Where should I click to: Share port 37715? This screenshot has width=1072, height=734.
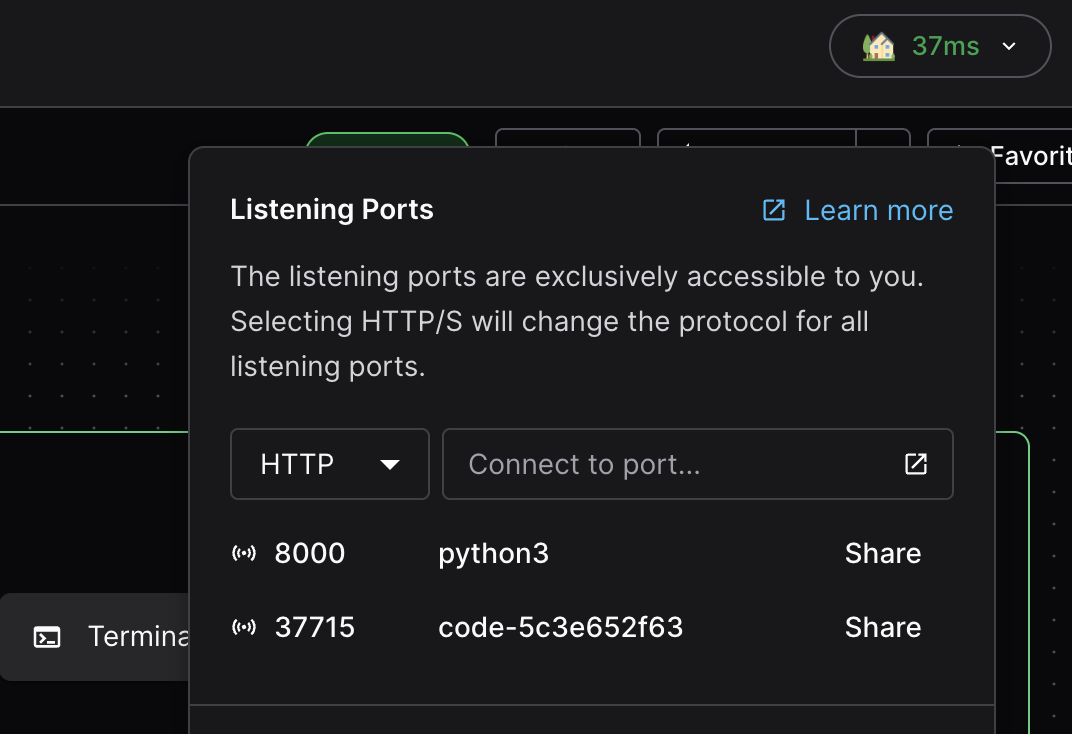coord(883,627)
